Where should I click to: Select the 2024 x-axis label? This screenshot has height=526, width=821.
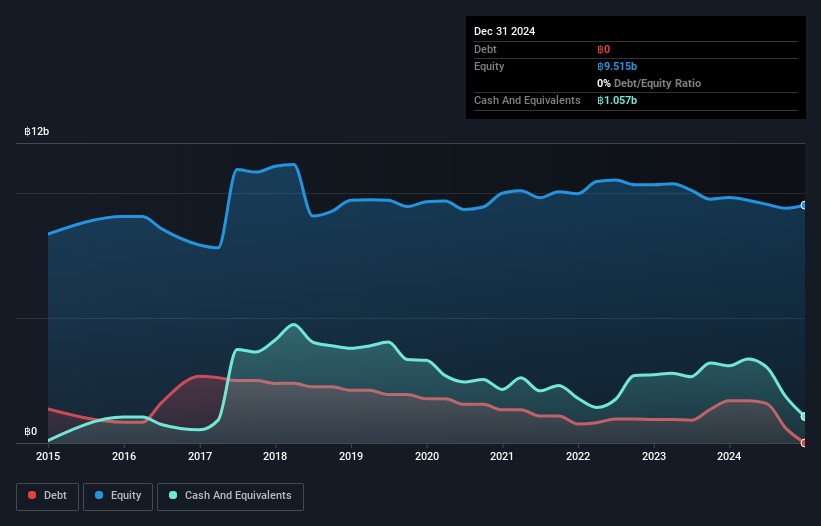(729, 457)
